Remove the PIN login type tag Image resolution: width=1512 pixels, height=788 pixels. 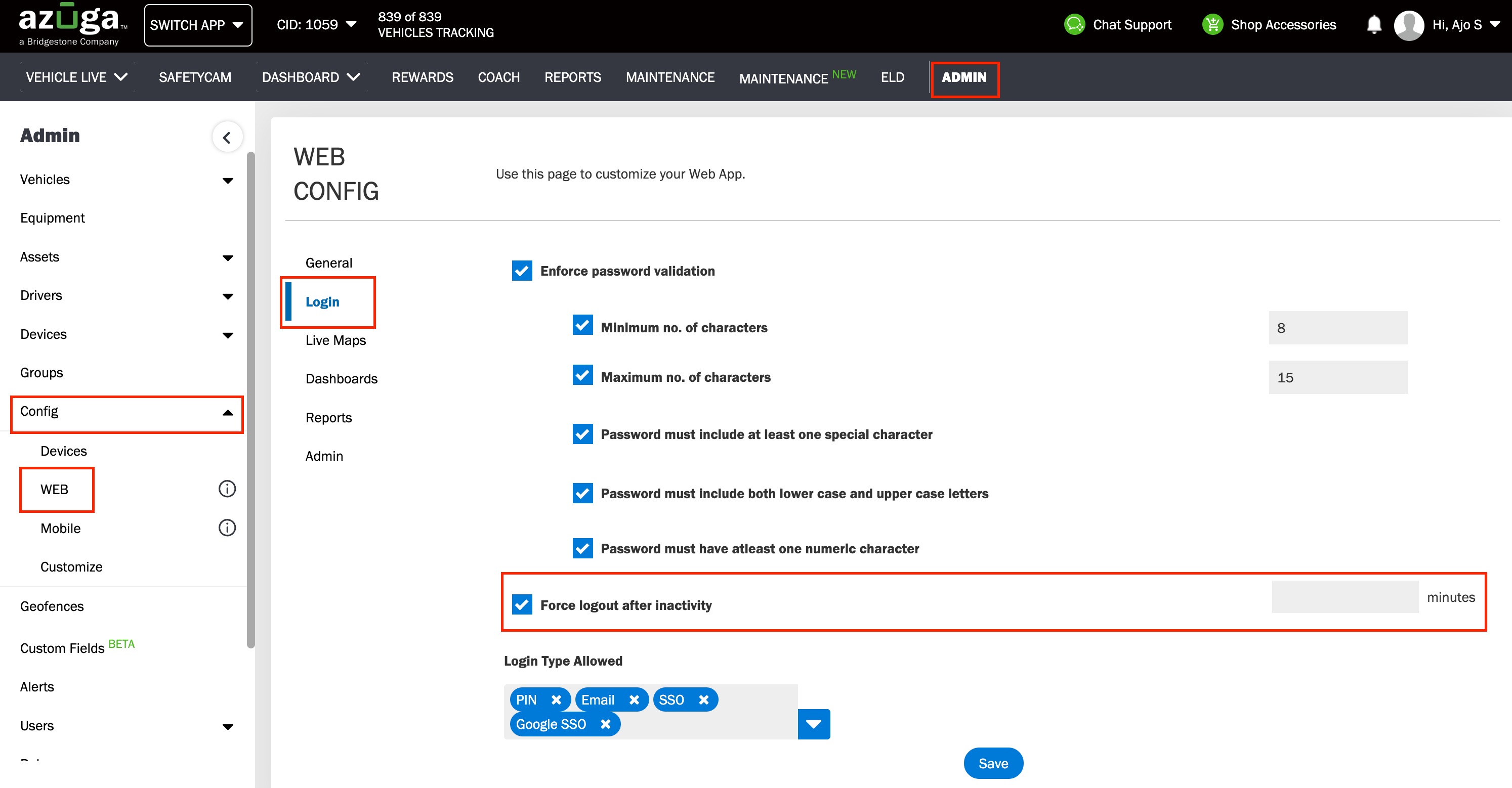pos(556,699)
